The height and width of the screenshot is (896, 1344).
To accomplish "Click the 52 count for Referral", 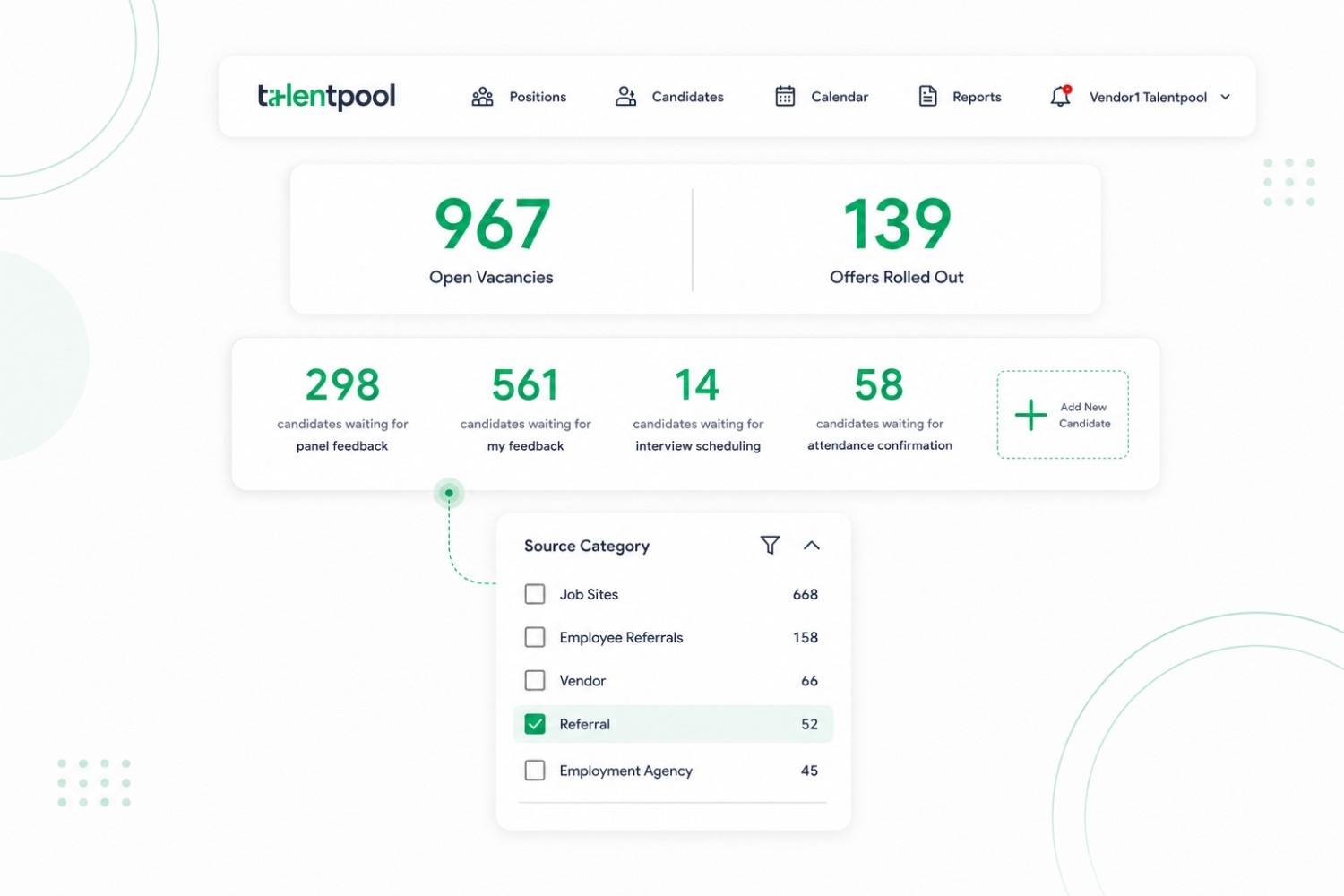I will (809, 724).
